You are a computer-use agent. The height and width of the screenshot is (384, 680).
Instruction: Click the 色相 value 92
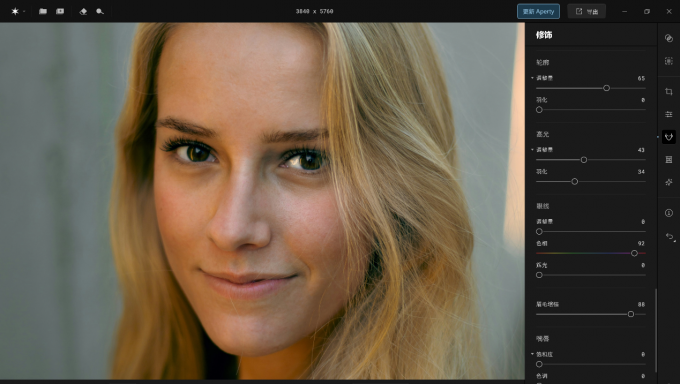[641, 243]
